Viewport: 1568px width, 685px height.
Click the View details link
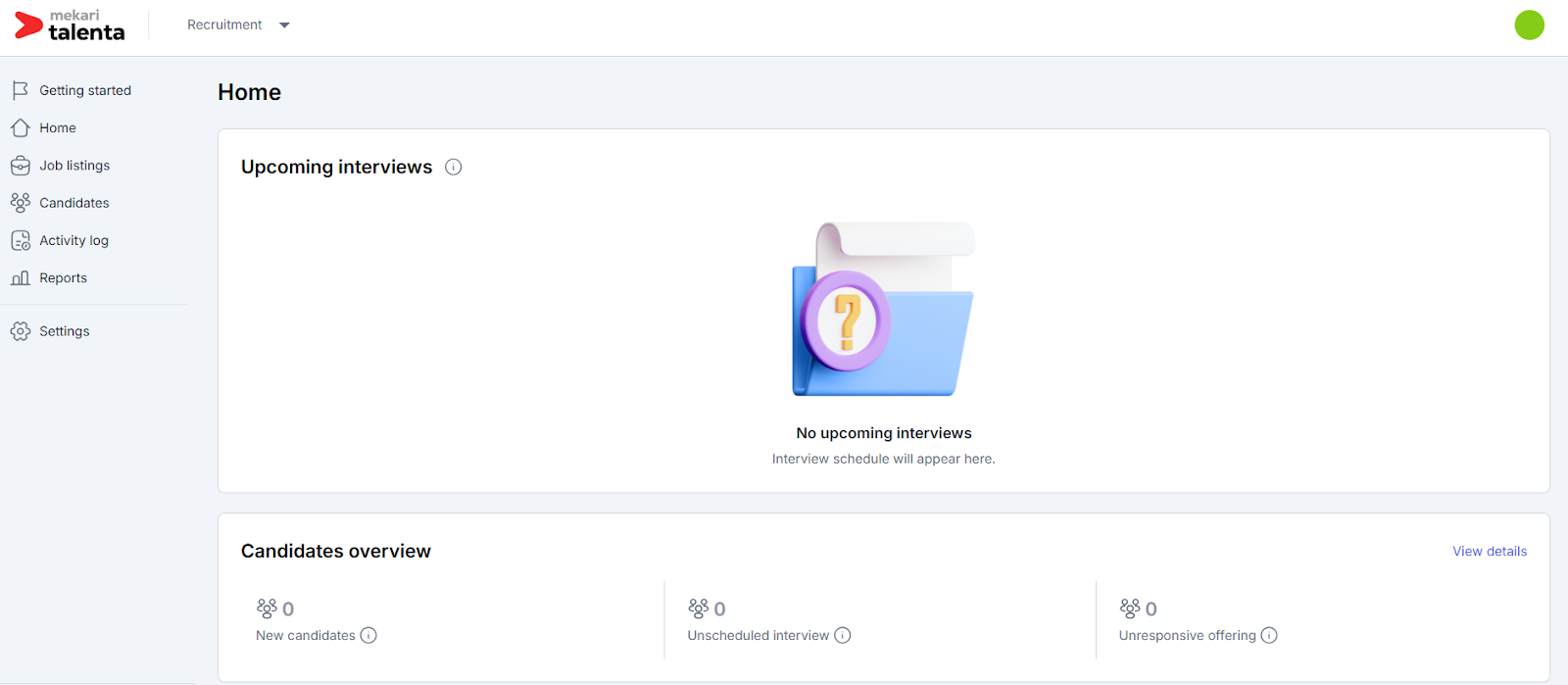(x=1489, y=552)
